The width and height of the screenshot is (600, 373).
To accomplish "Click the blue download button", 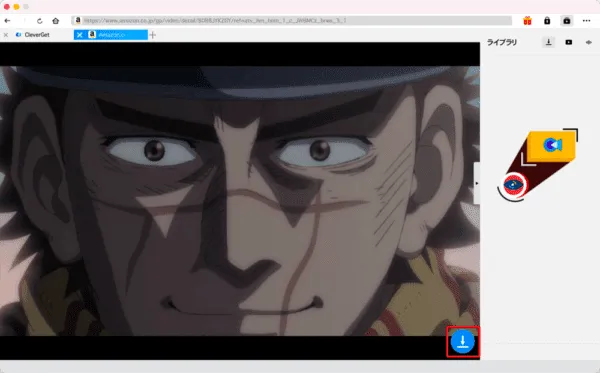I will tap(463, 342).
